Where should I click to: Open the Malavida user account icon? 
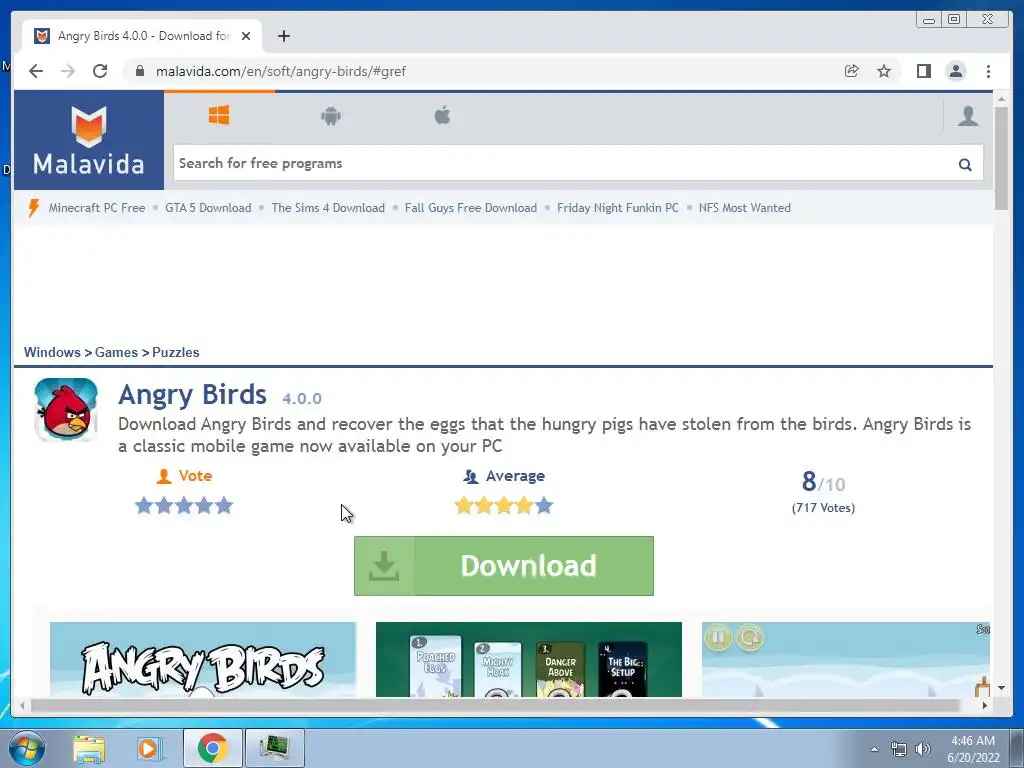click(968, 116)
